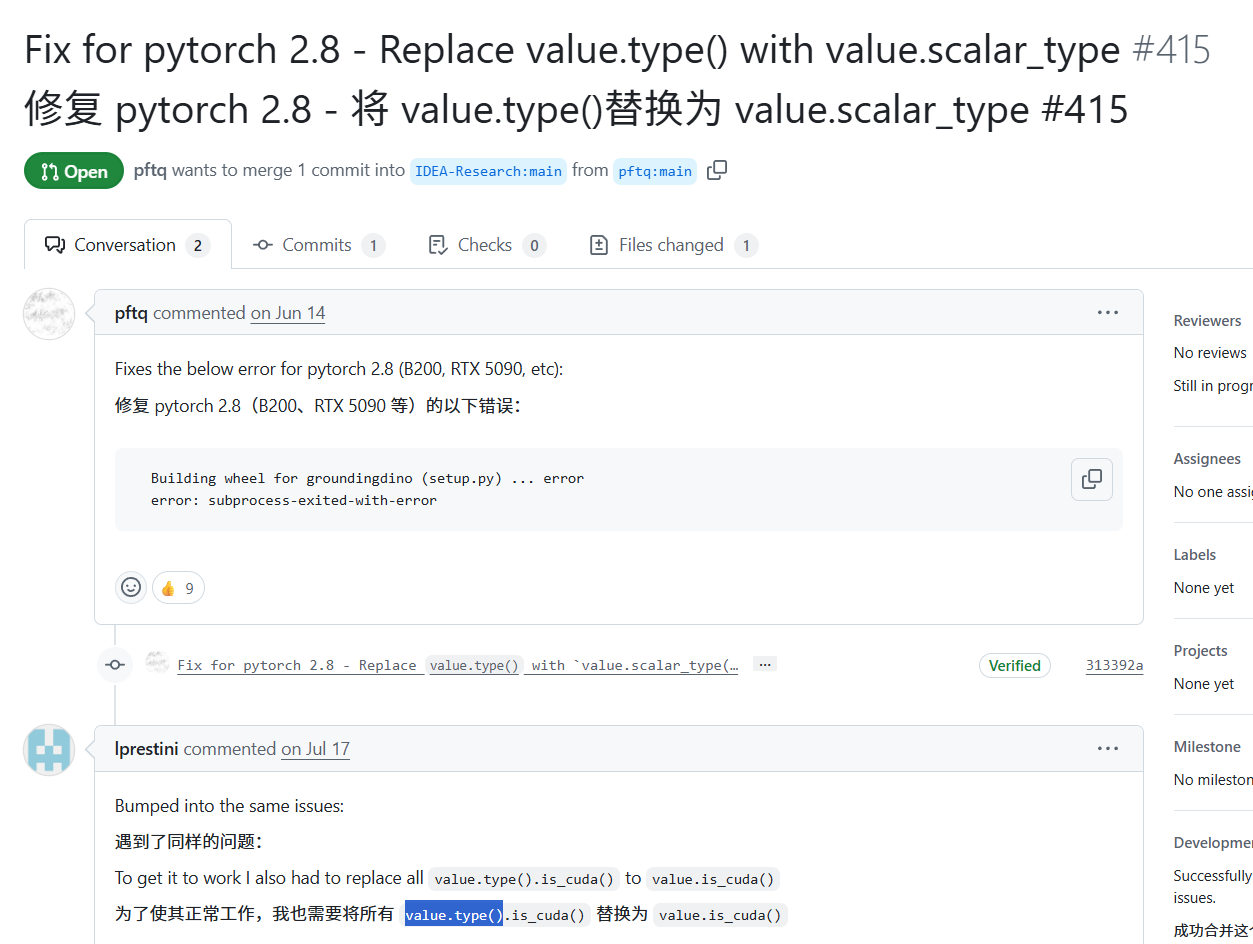The image size is (1253, 944).
Task: Click the Conversation tab speech-bubble icon
Action: (55, 245)
